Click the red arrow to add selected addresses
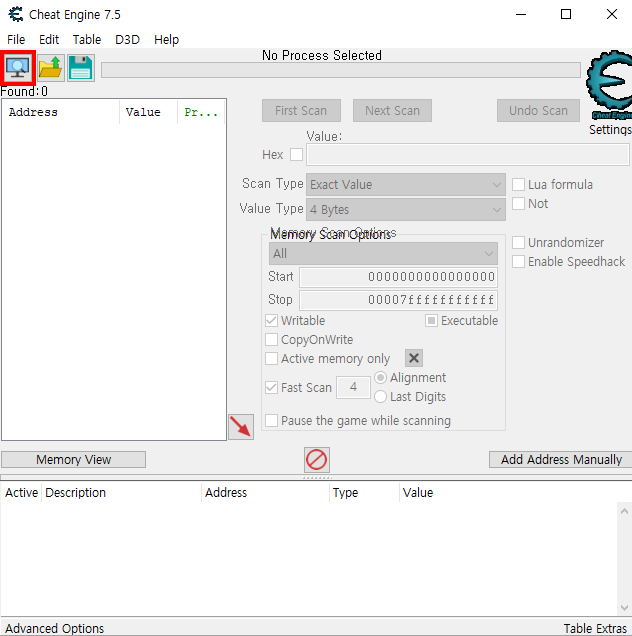Screen dimensions: 632x636 241,427
